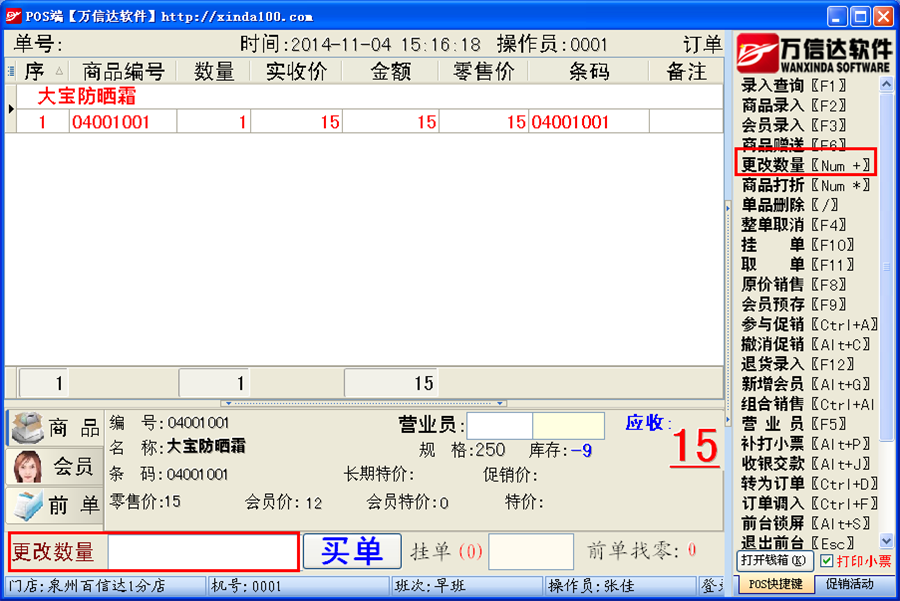The height and width of the screenshot is (601, 900).
Task: Click the up arrow of the shortcut list scrollbar
Action: pos(886,85)
